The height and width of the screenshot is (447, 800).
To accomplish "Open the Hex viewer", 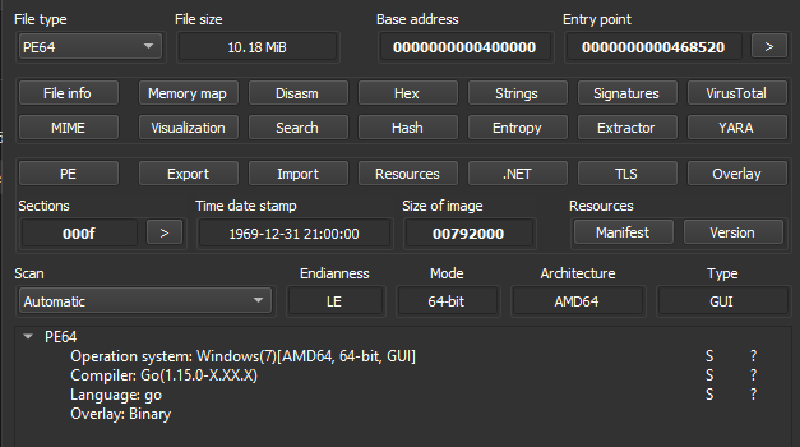I will click(407, 93).
